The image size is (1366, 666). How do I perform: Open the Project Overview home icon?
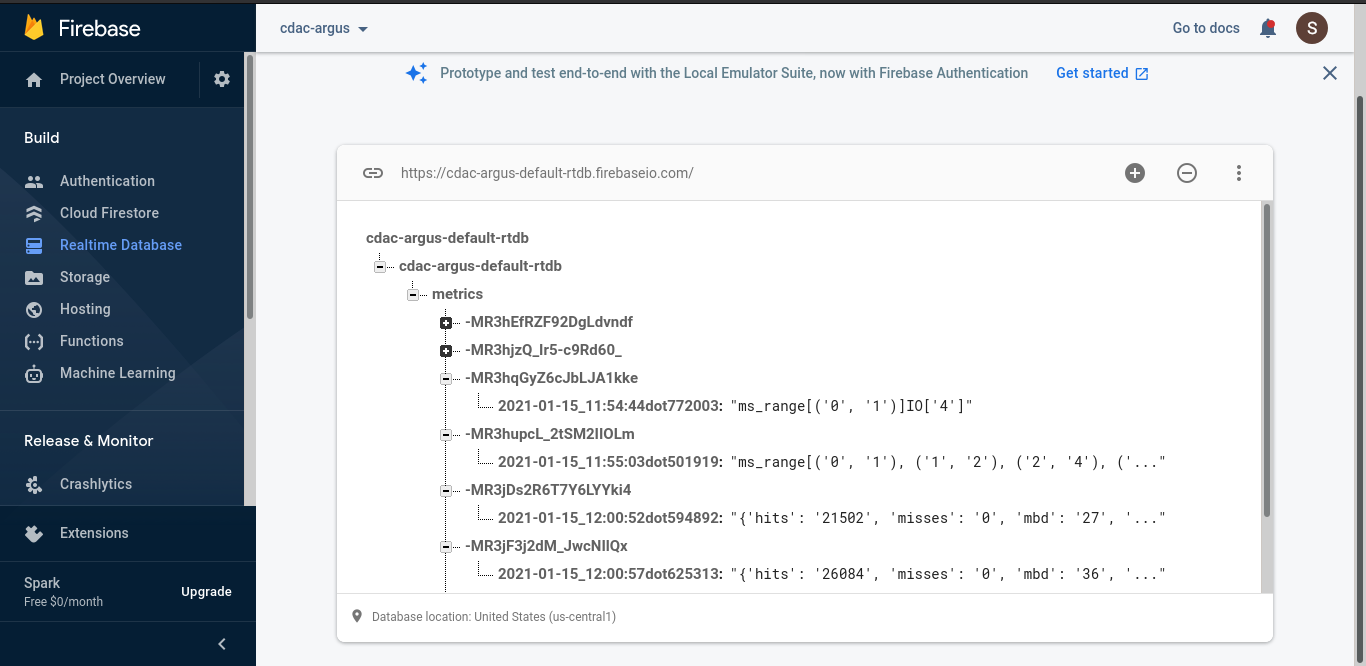(34, 80)
